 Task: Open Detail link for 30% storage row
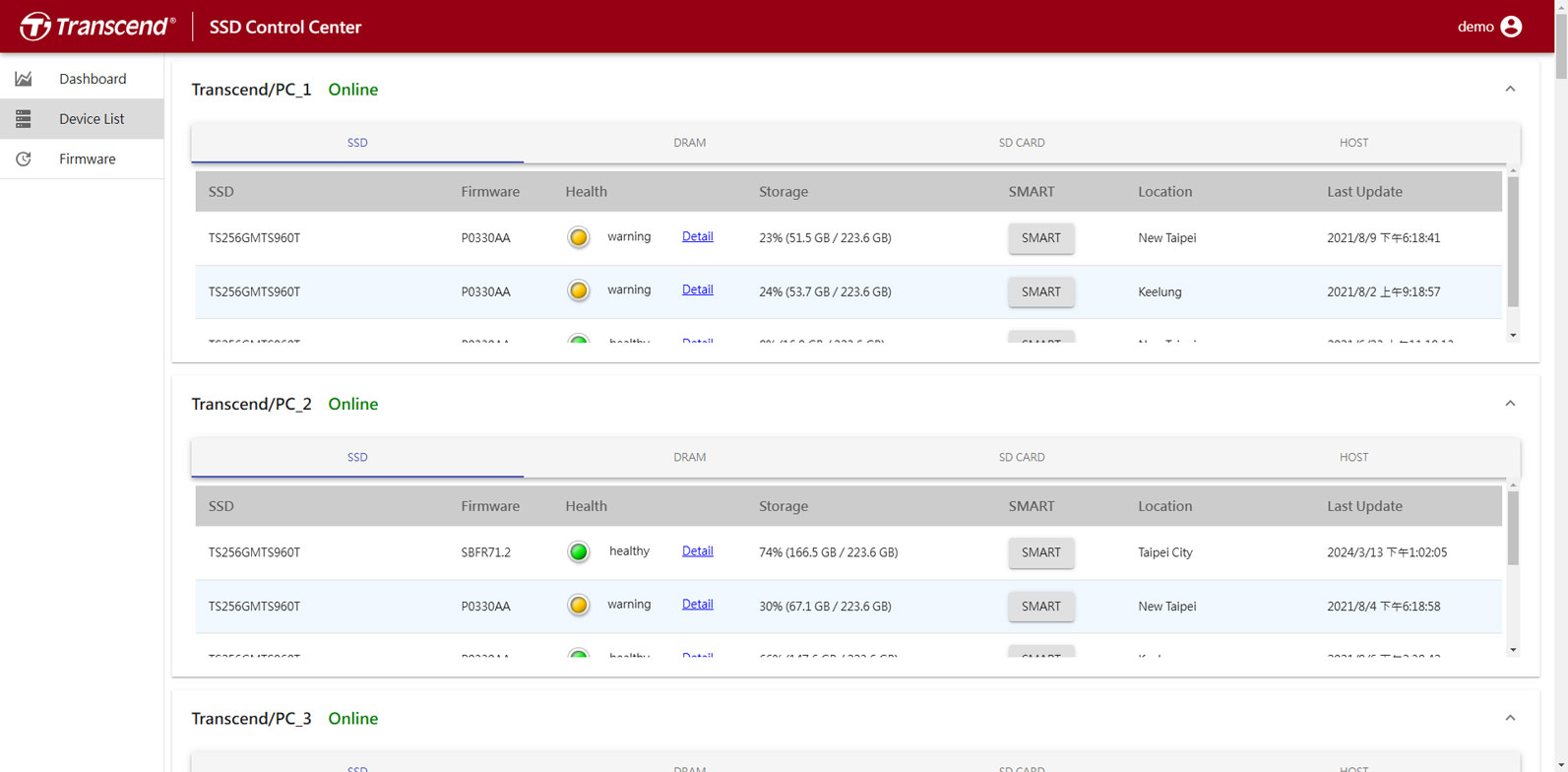coord(697,604)
